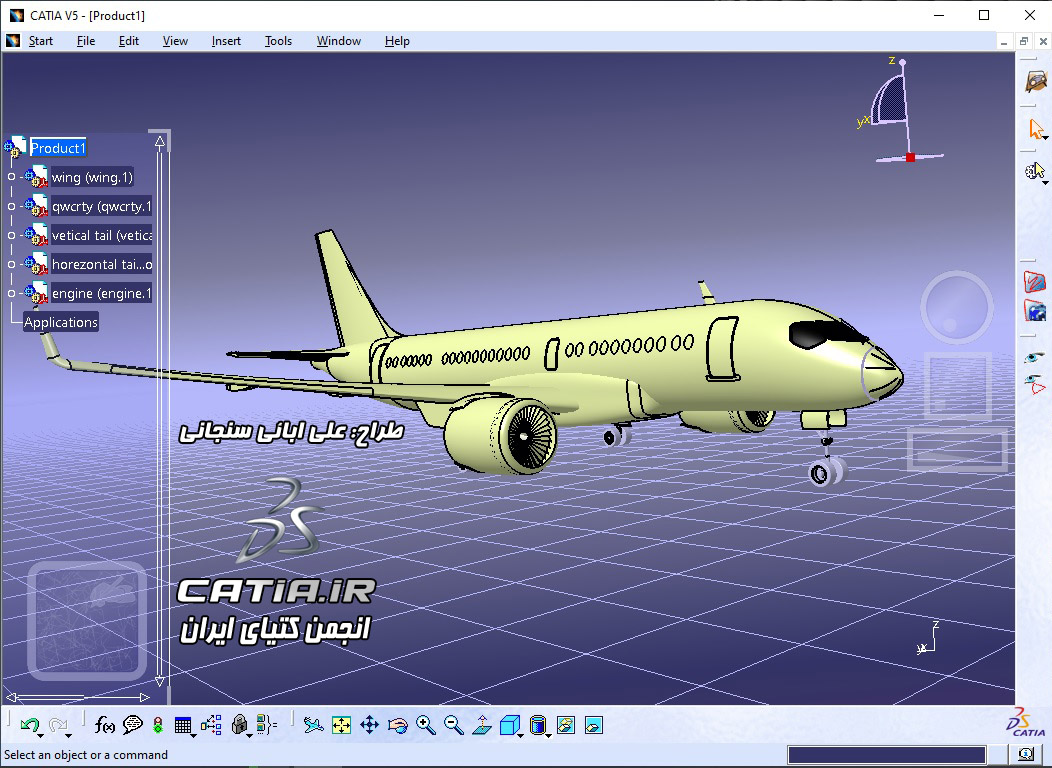Open the Design Table grid icon
Image resolution: width=1052 pixels, height=768 pixels.
(x=182, y=725)
